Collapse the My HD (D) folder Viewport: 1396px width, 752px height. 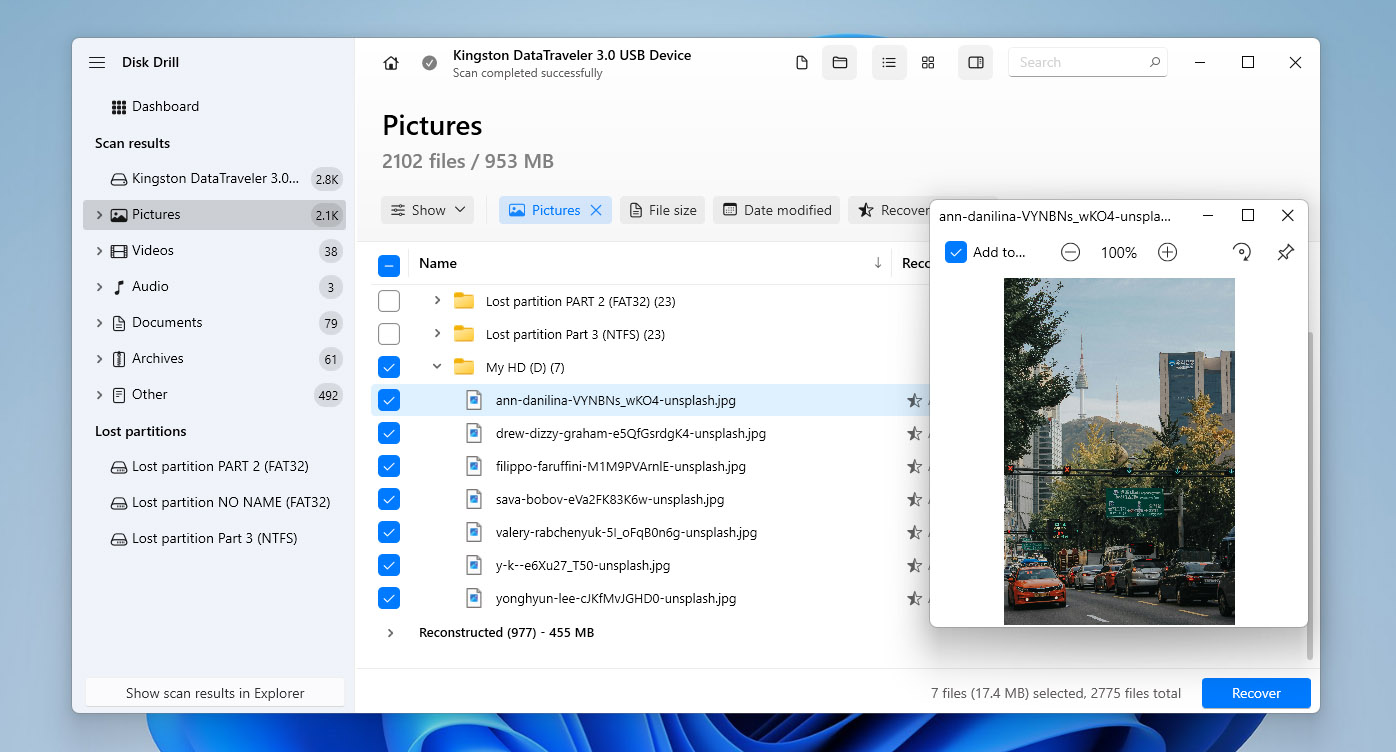tap(437, 367)
